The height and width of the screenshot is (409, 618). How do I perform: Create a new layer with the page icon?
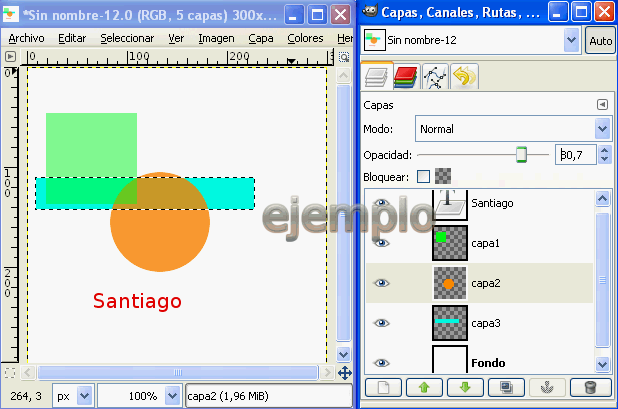383,388
